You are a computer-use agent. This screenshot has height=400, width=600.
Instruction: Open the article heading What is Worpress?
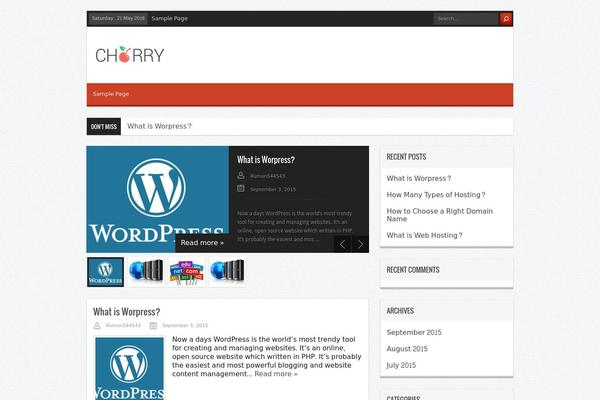click(127, 312)
